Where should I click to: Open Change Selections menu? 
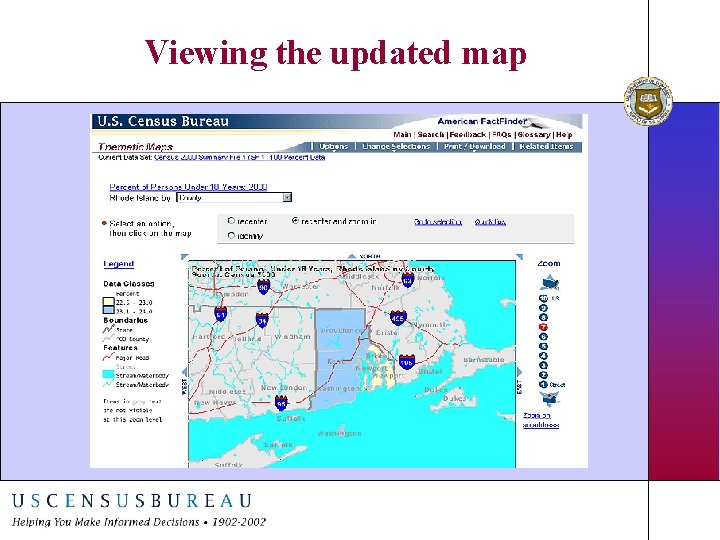(396, 146)
